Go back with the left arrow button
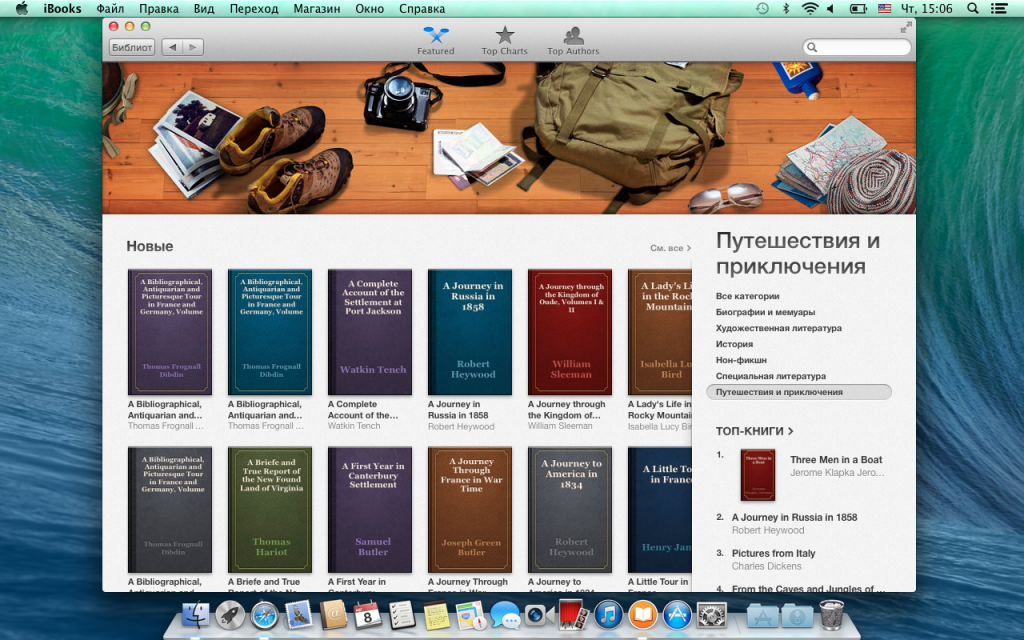This screenshot has width=1024, height=640. click(x=171, y=47)
